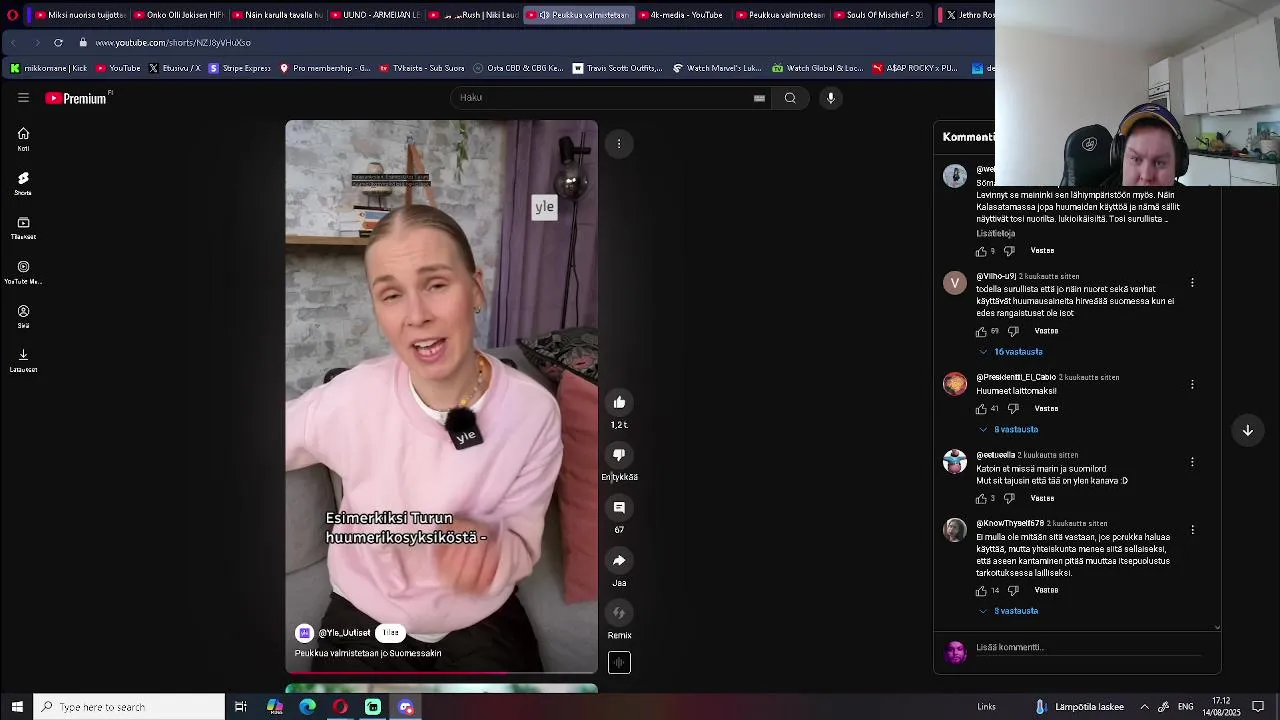
Task: Open avatar of @Vilho-u9j commenter
Action: coord(955,283)
